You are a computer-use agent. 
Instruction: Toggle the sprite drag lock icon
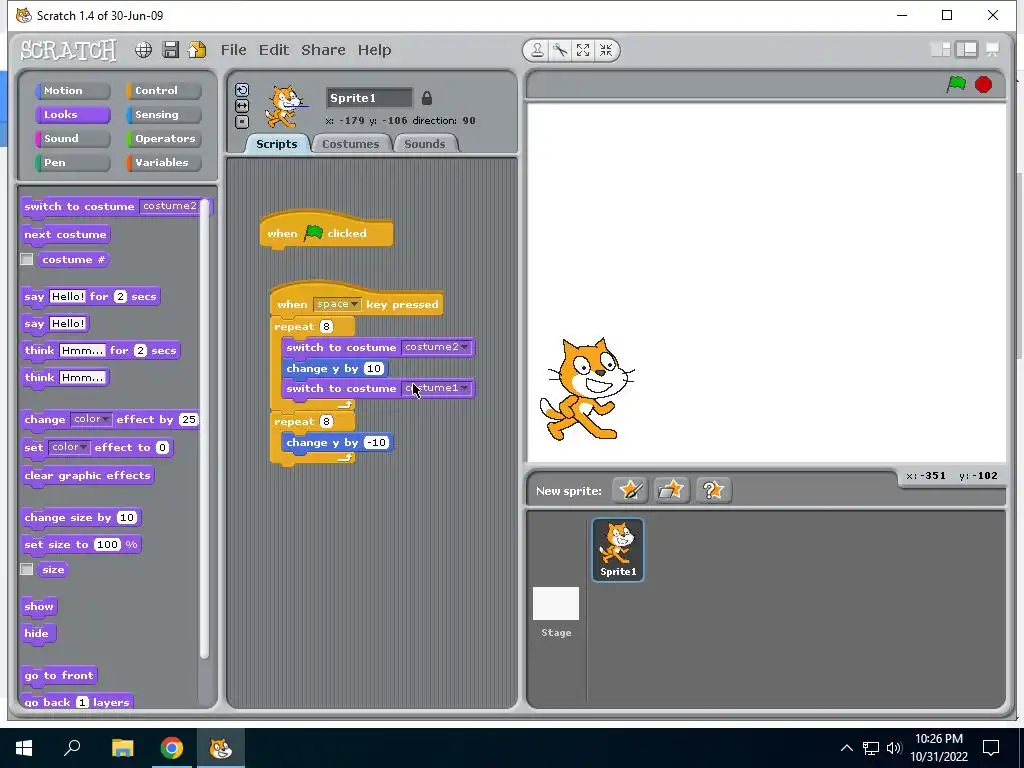426,98
